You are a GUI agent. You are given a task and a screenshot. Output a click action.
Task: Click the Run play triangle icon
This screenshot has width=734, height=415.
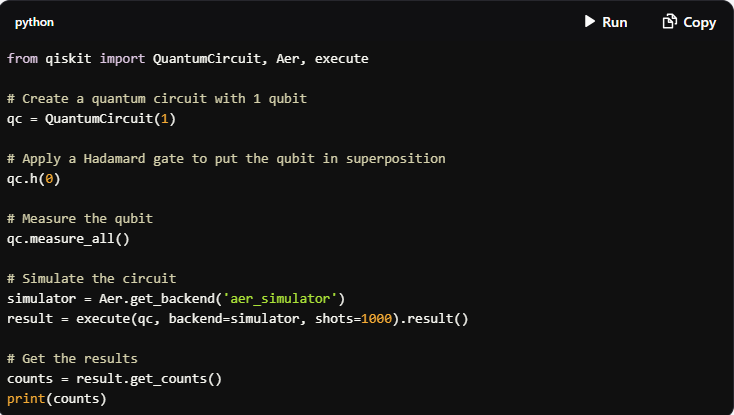click(x=590, y=22)
